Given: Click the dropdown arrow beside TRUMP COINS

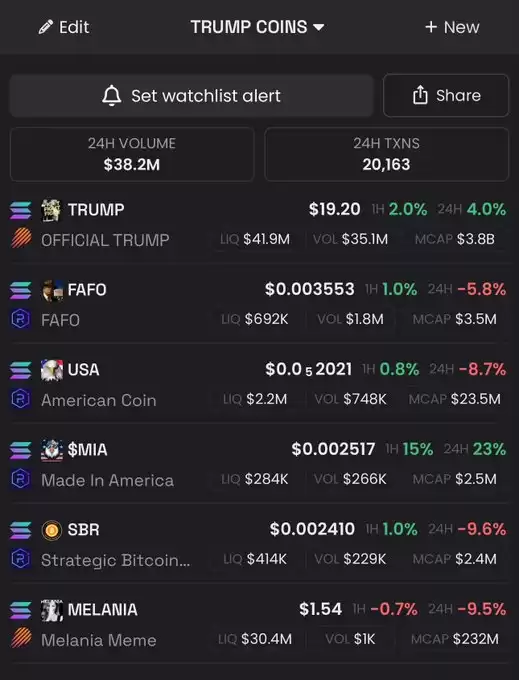Looking at the screenshot, I should click(319, 27).
